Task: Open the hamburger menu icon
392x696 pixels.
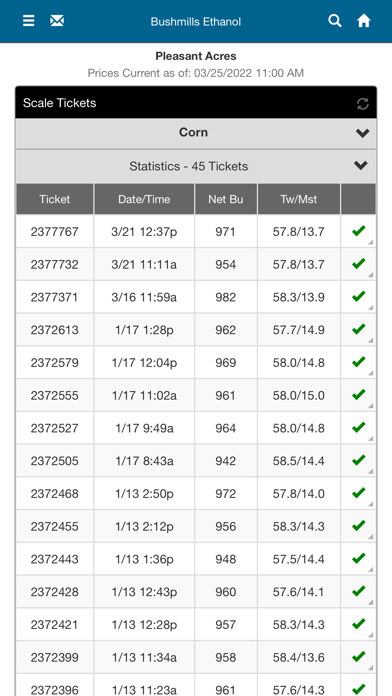Action: click(29, 21)
